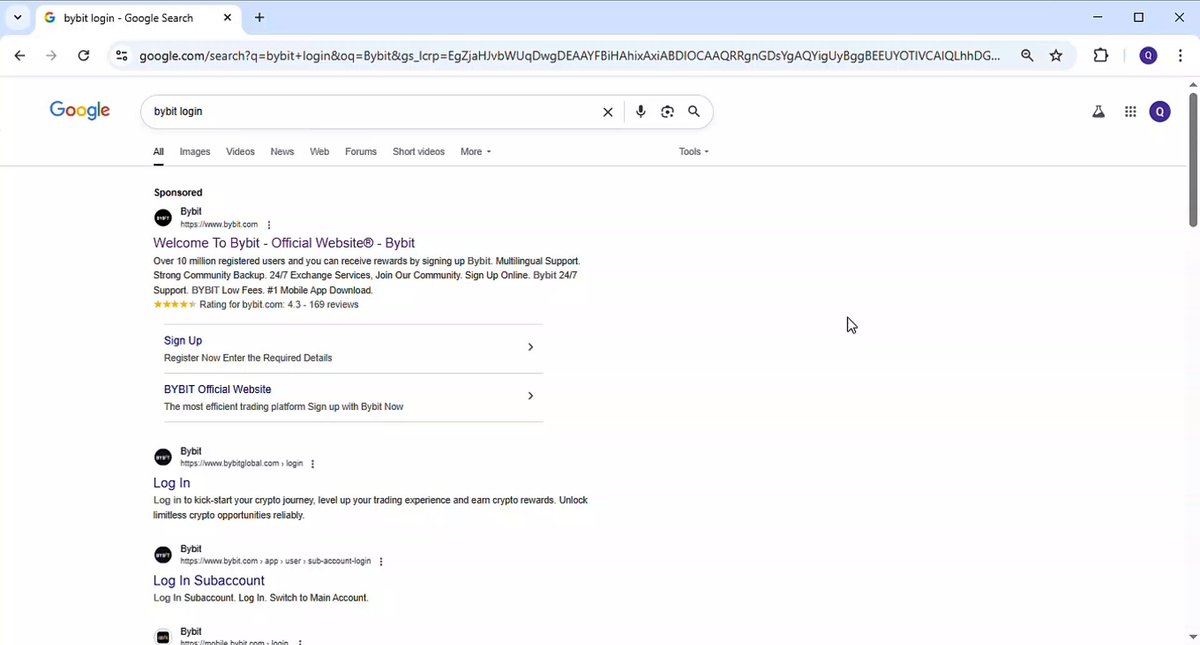This screenshot has width=1200, height=645.
Task: Open the Extensions puzzle icon
Action: [1101, 56]
